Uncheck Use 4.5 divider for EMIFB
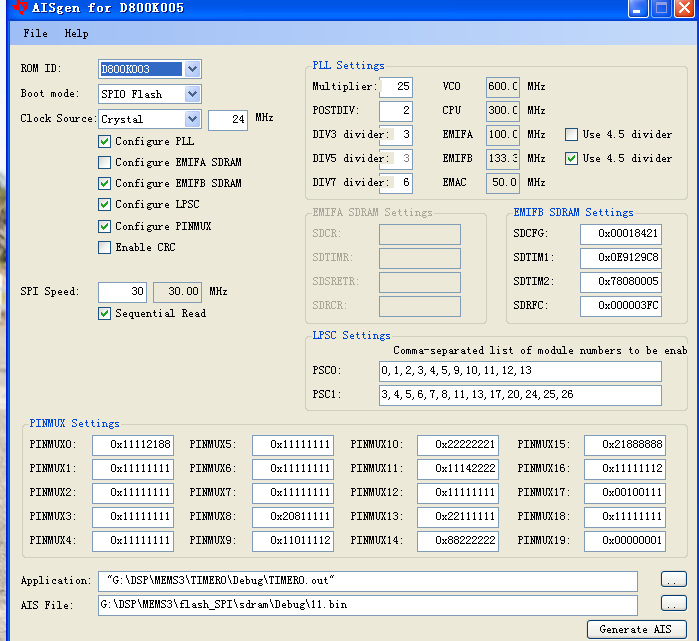The width and height of the screenshot is (699, 641). pos(572,158)
